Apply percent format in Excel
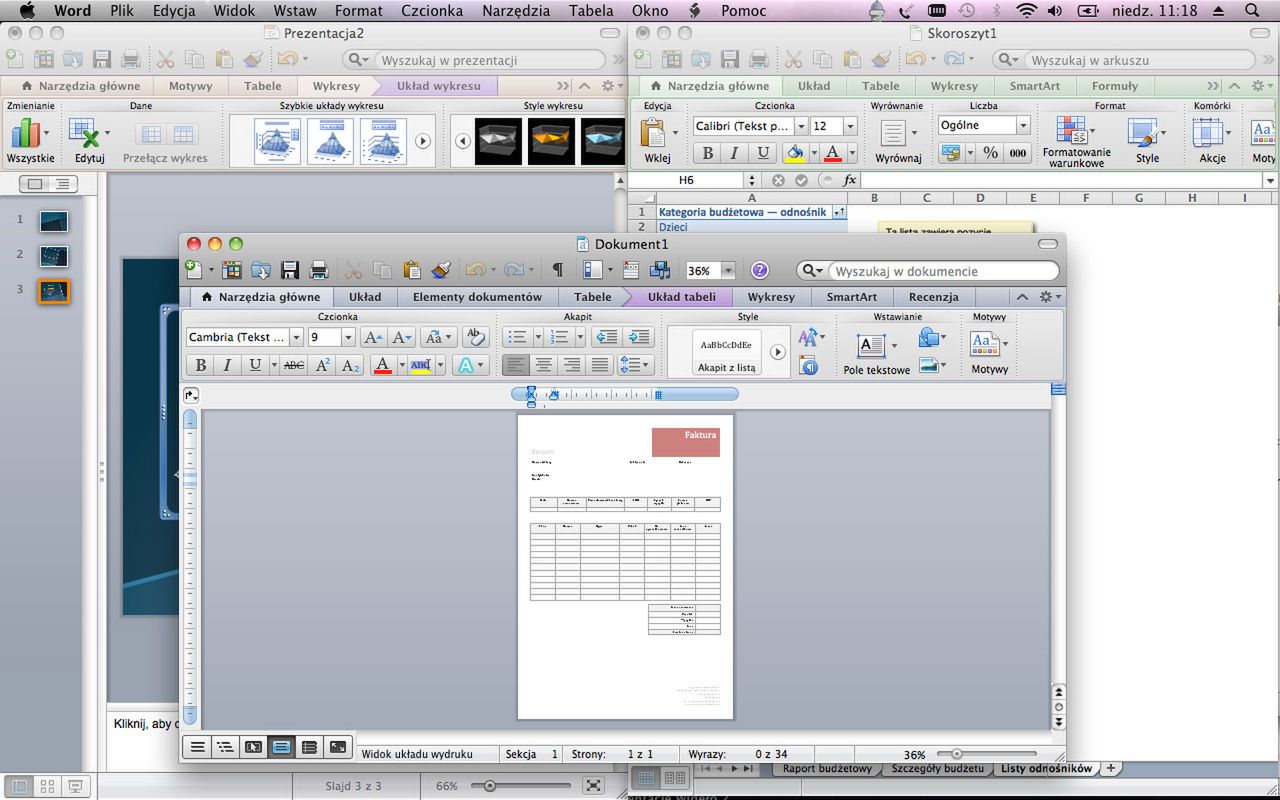The image size is (1280, 800). coord(990,153)
